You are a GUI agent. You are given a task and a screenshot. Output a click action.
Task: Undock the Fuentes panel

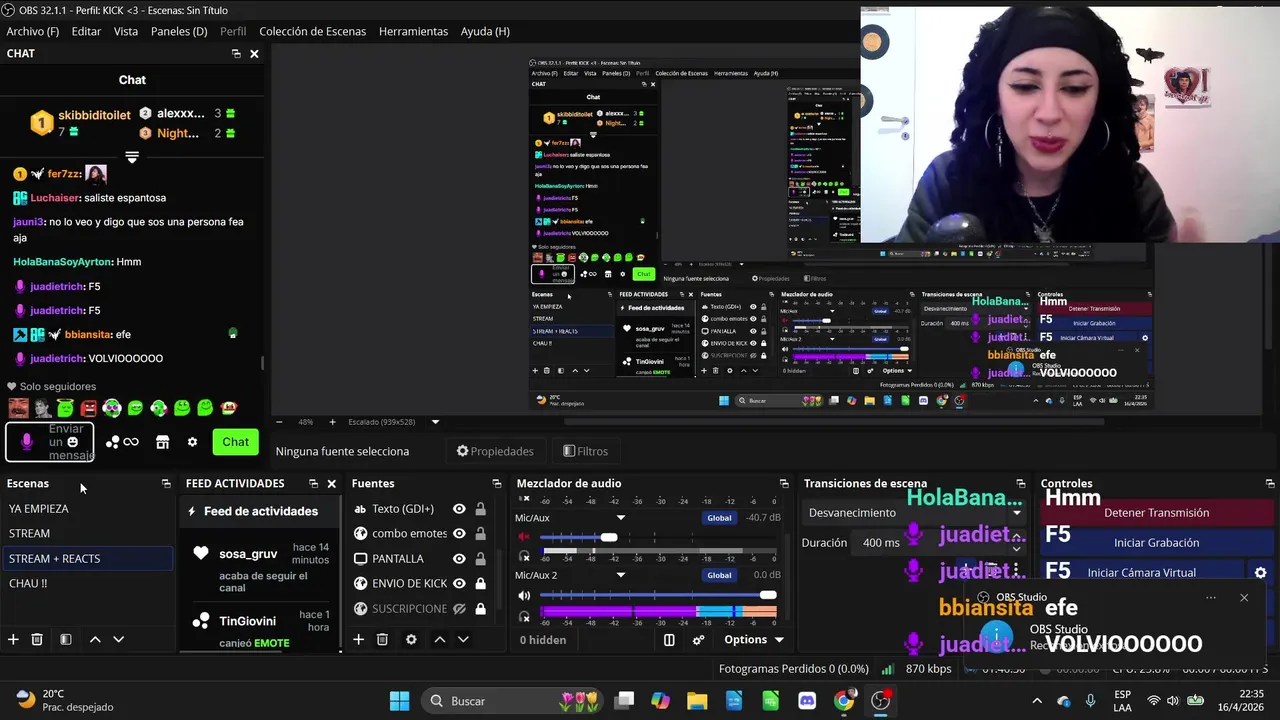[496, 484]
